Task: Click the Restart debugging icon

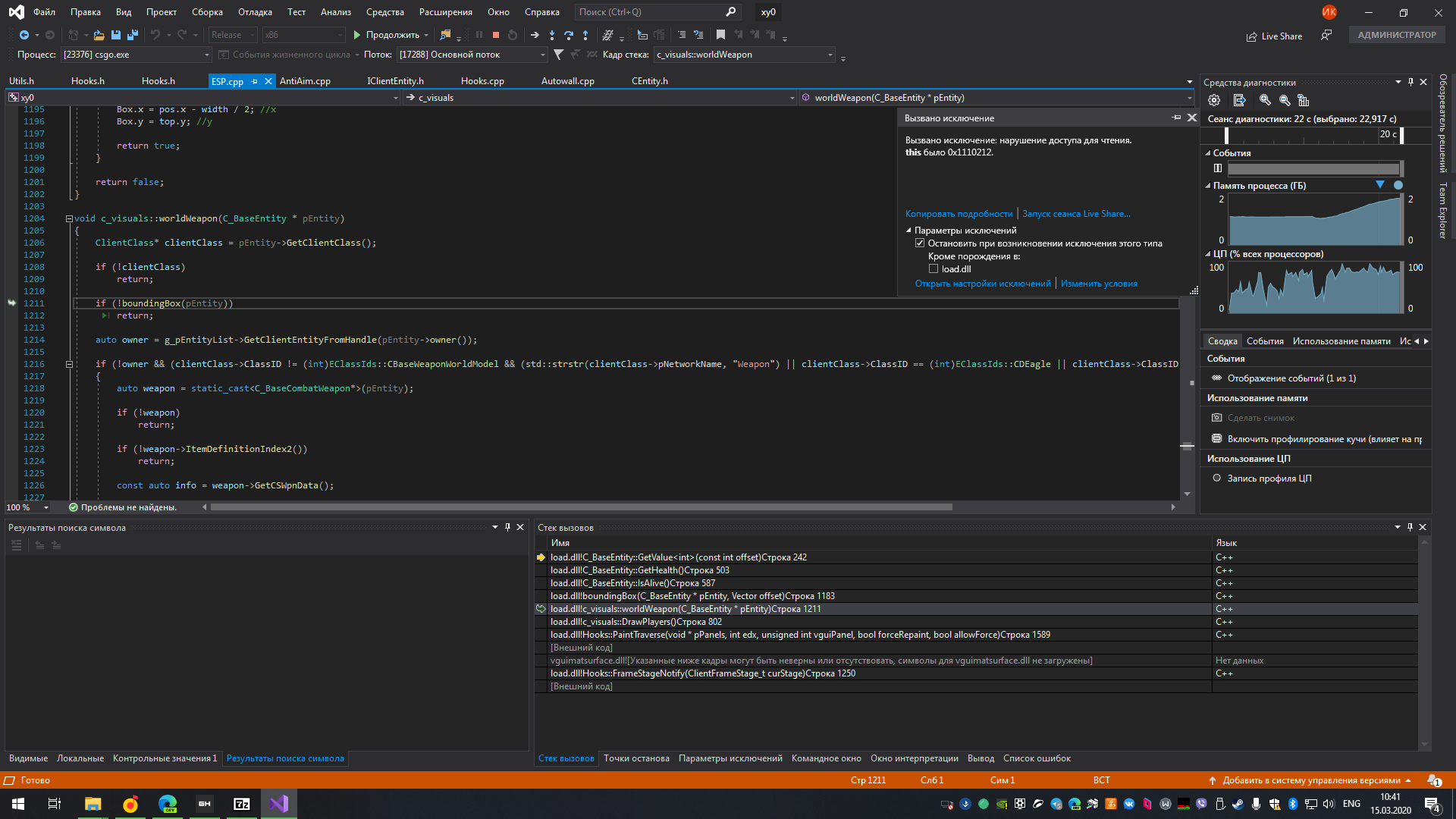Action: tap(513, 35)
